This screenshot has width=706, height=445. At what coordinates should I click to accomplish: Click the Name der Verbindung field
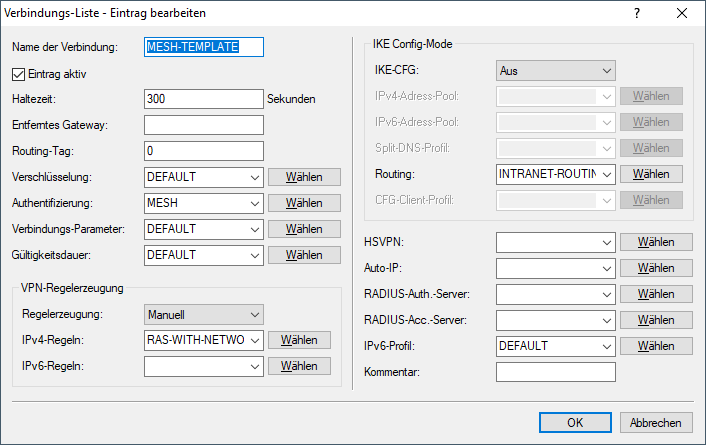pos(203,47)
